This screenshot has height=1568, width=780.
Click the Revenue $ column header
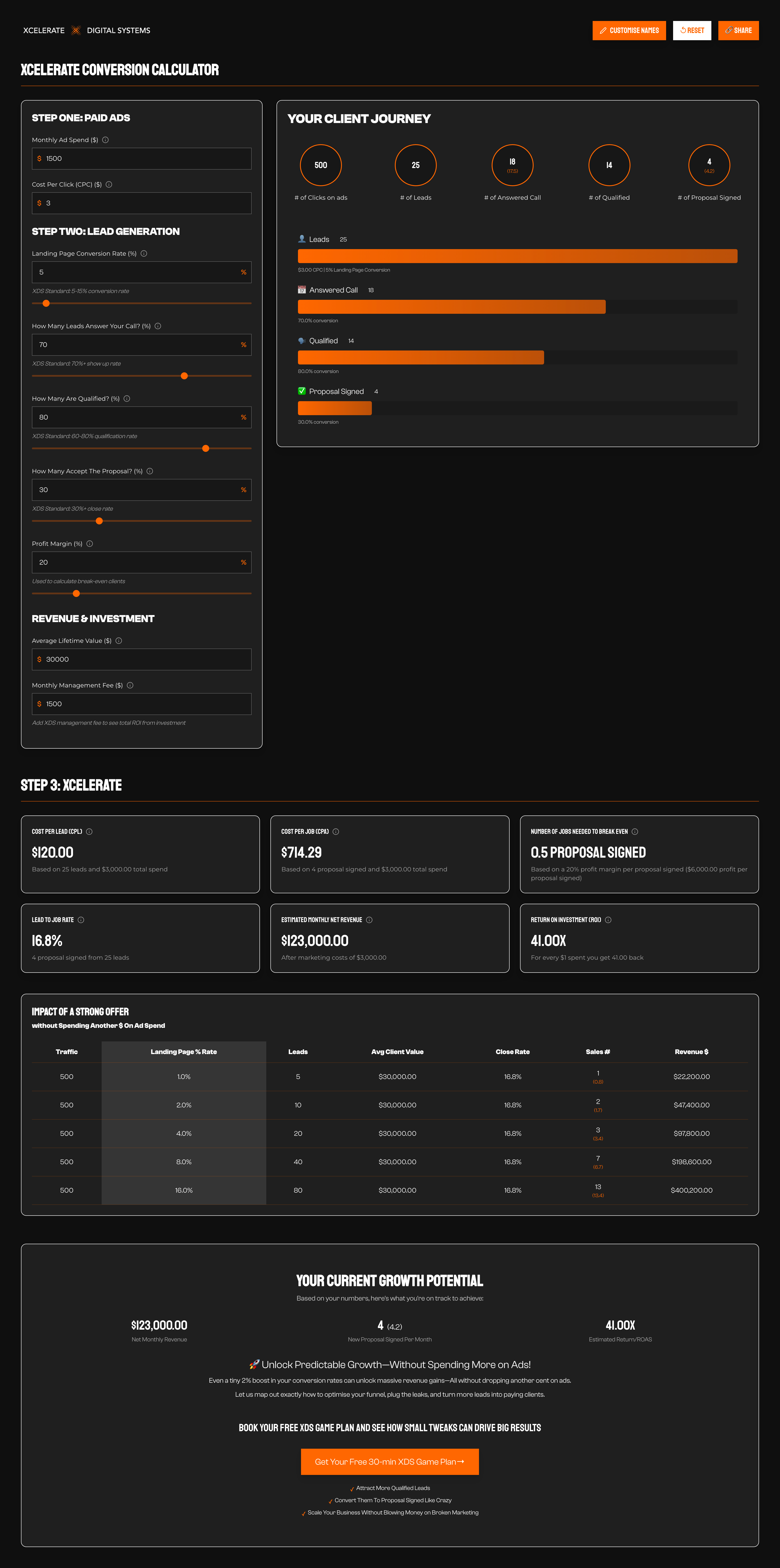pos(692,1052)
